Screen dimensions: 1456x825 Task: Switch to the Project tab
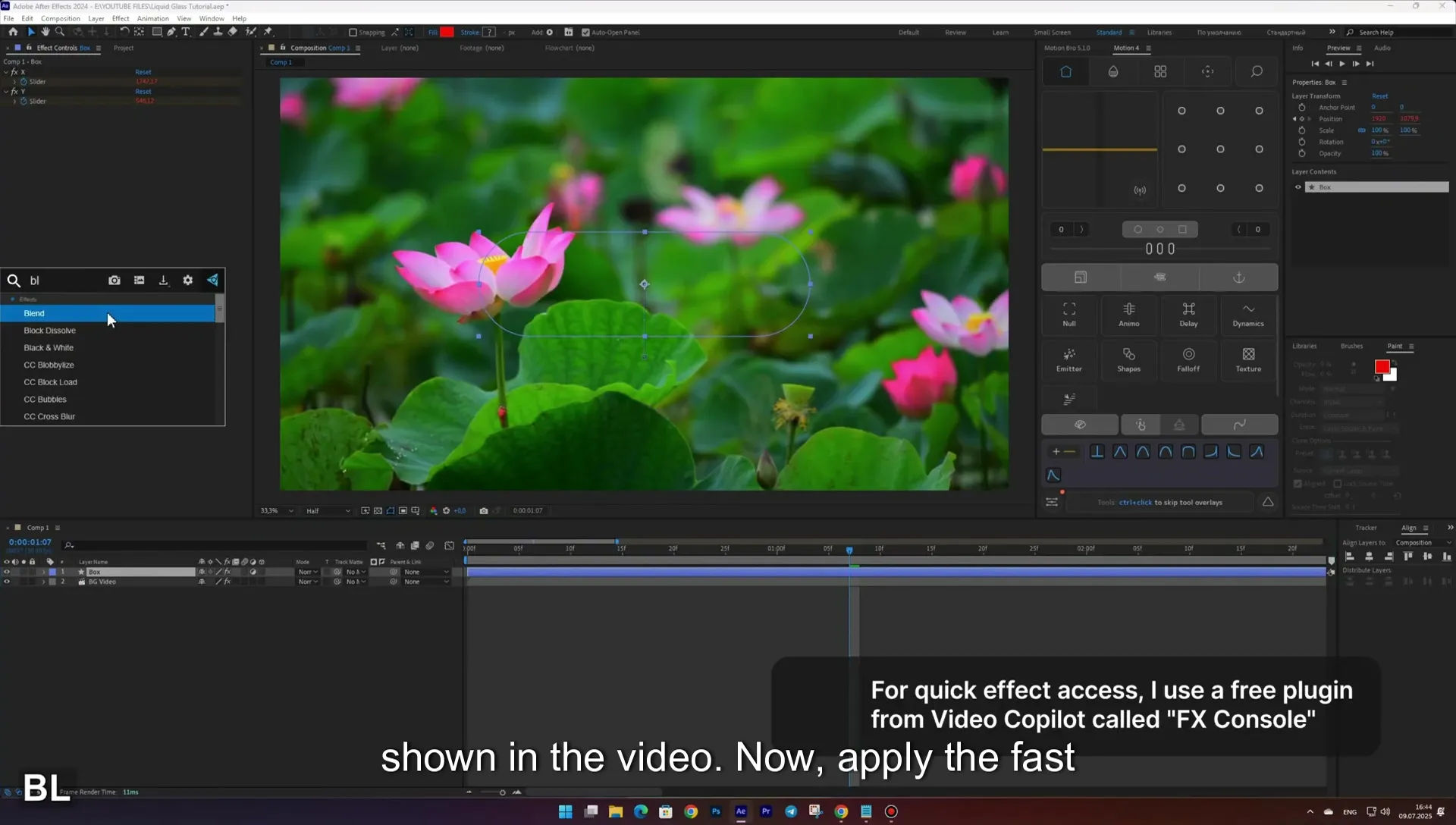124,48
